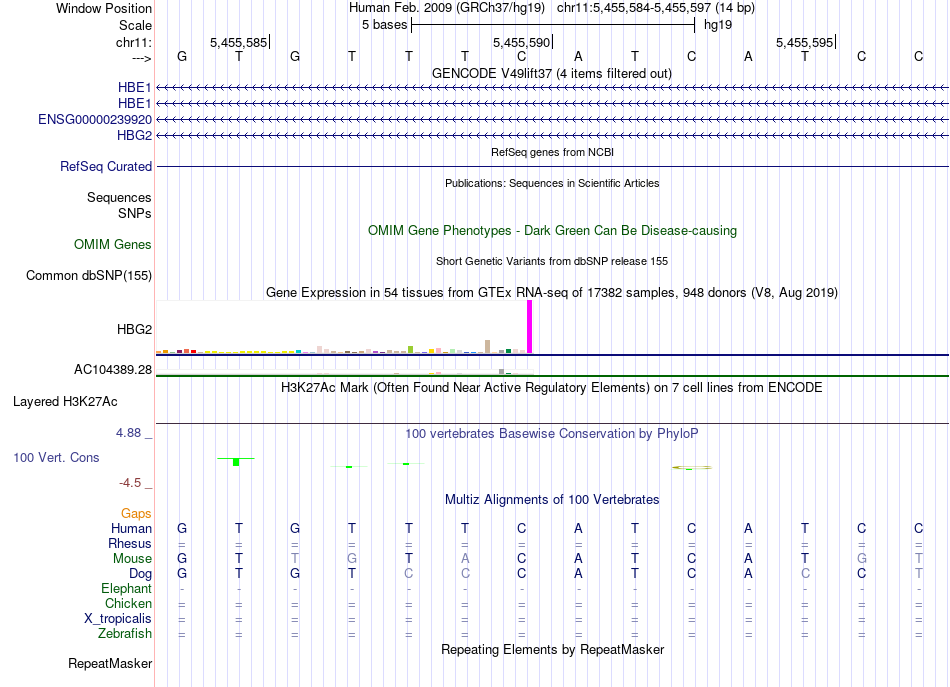Click RefSeq genes from NCBI title
The image size is (950, 687).
tap(552, 152)
